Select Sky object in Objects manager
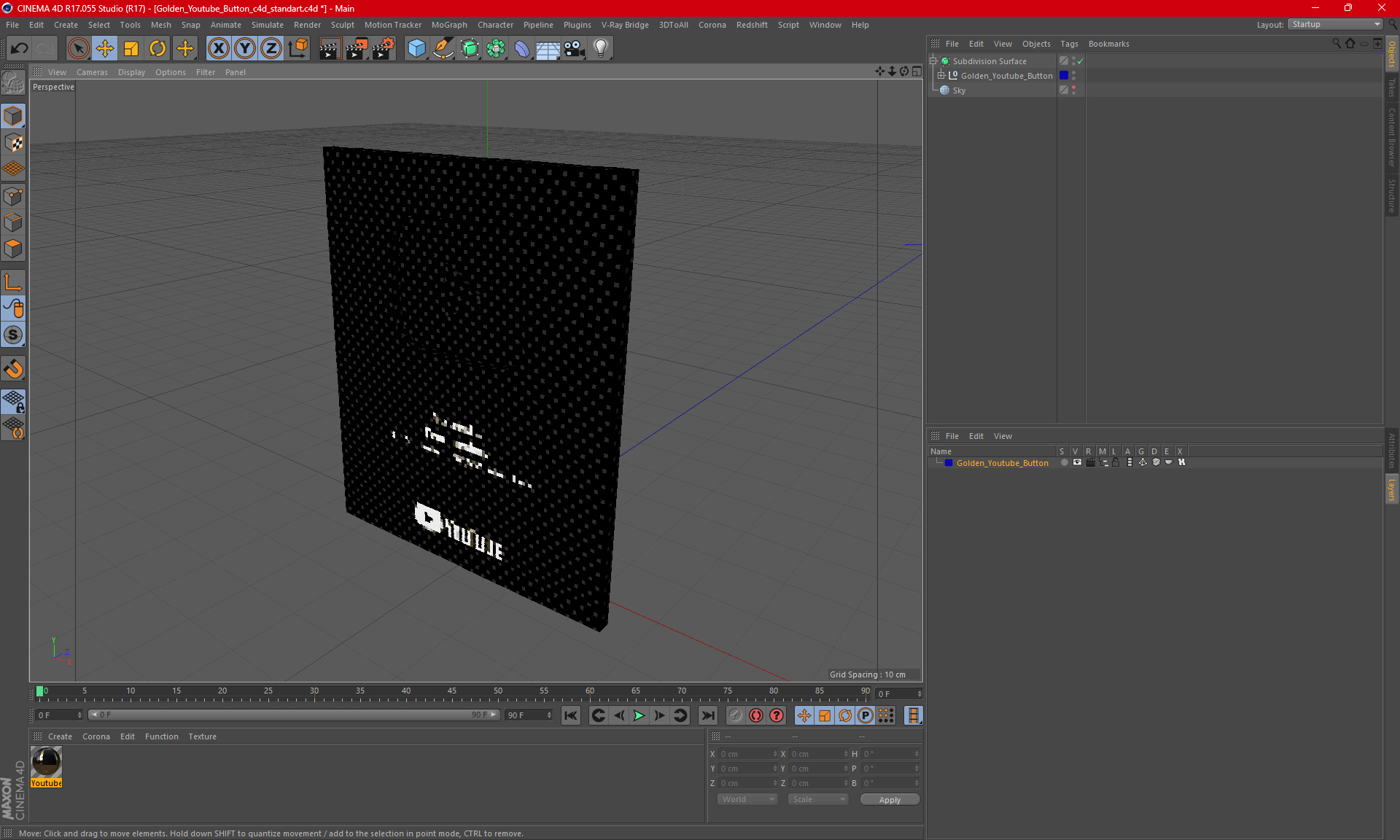 tap(958, 90)
